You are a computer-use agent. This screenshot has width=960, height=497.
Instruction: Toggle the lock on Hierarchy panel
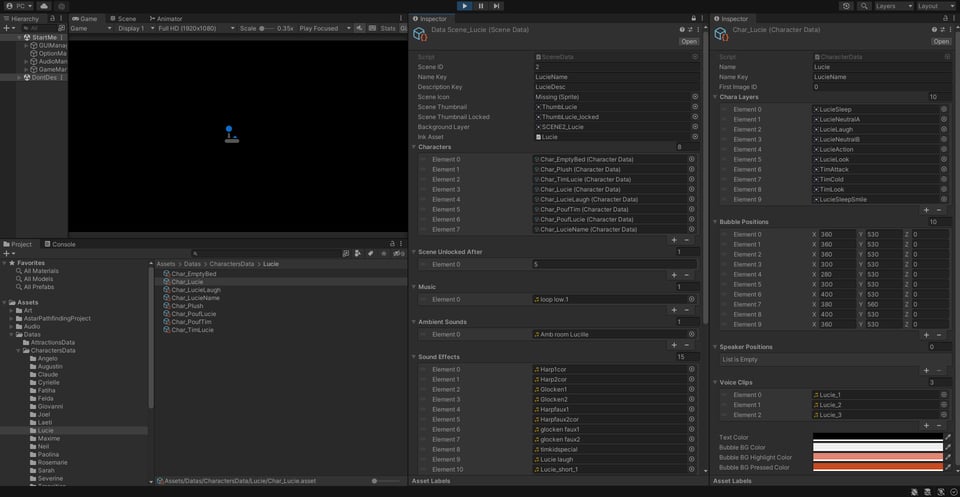pos(53,18)
